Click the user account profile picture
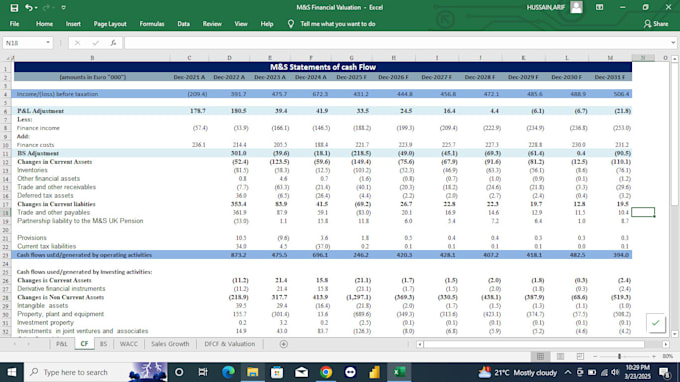Screen dimensions: 680x382 pyautogui.click(x=576, y=7)
